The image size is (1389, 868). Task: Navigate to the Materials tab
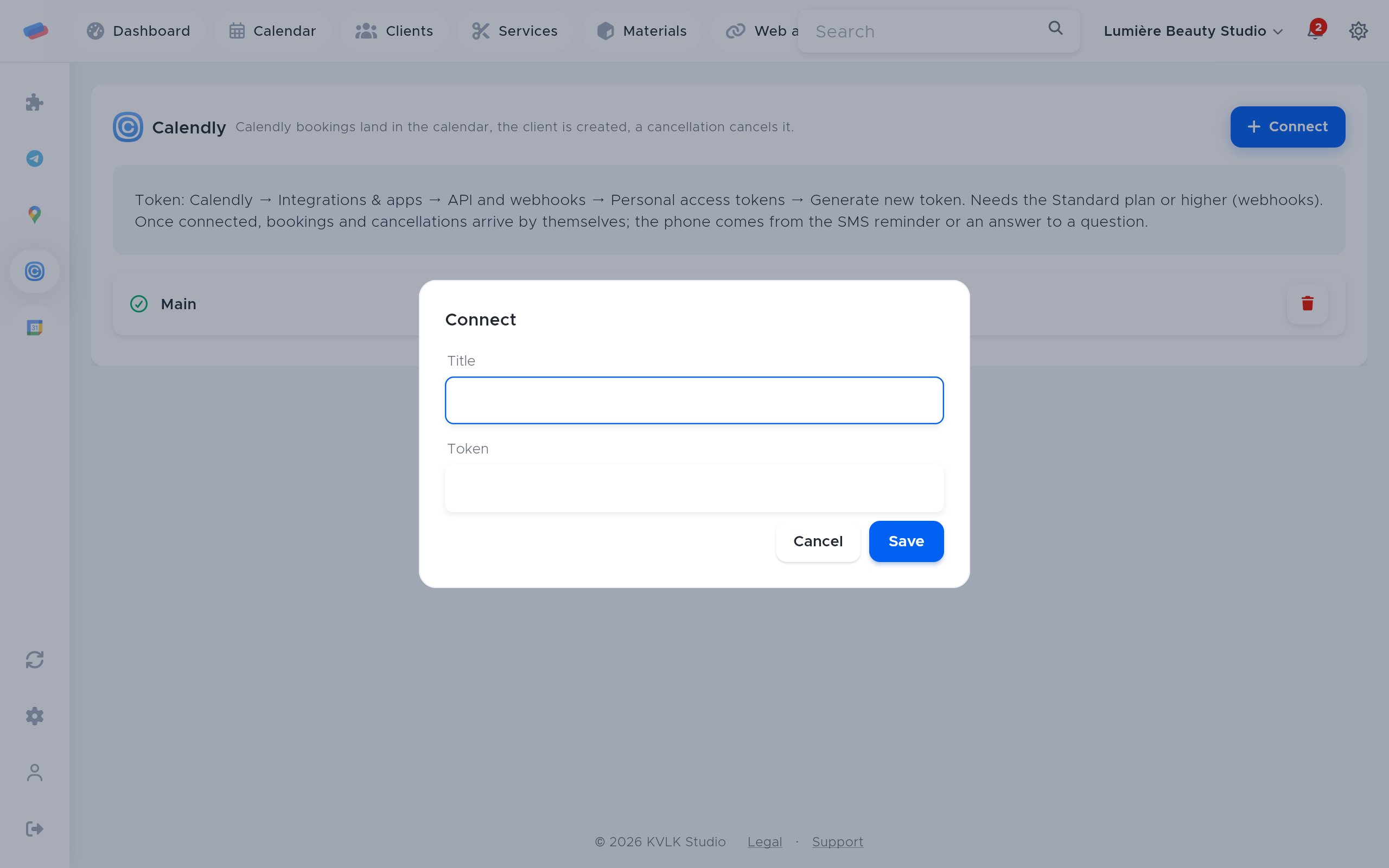tap(641, 31)
